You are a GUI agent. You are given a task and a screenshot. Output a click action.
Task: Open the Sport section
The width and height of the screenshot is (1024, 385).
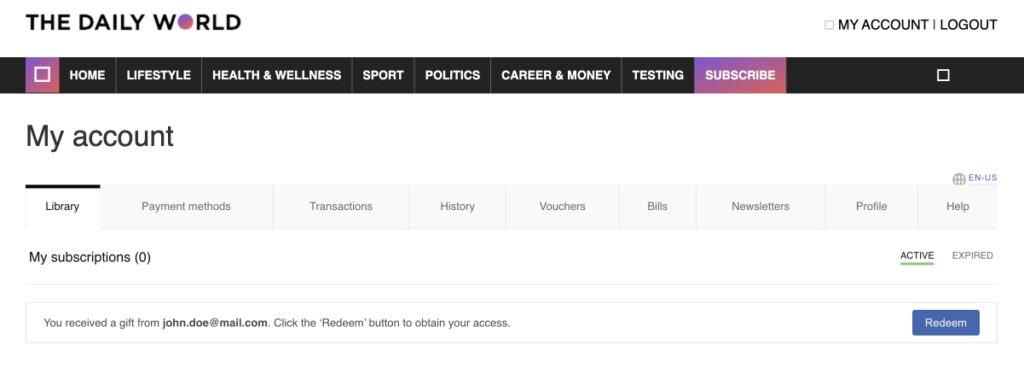383,75
